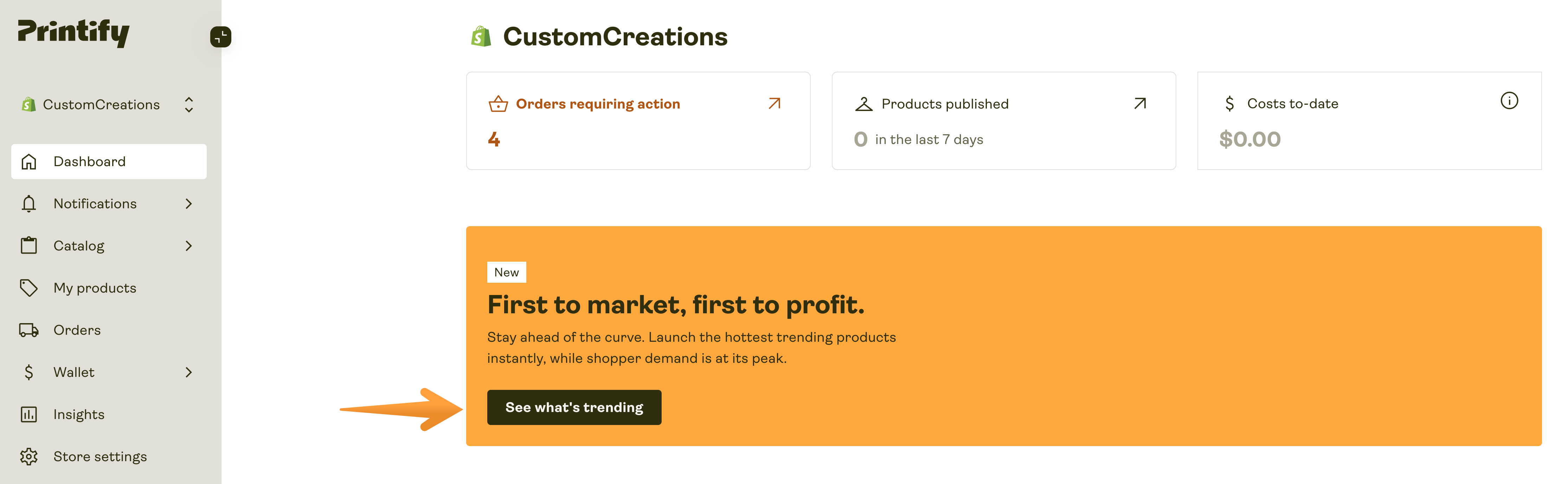
Task: Select the Orders truck icon
Action: pos(28,329)
